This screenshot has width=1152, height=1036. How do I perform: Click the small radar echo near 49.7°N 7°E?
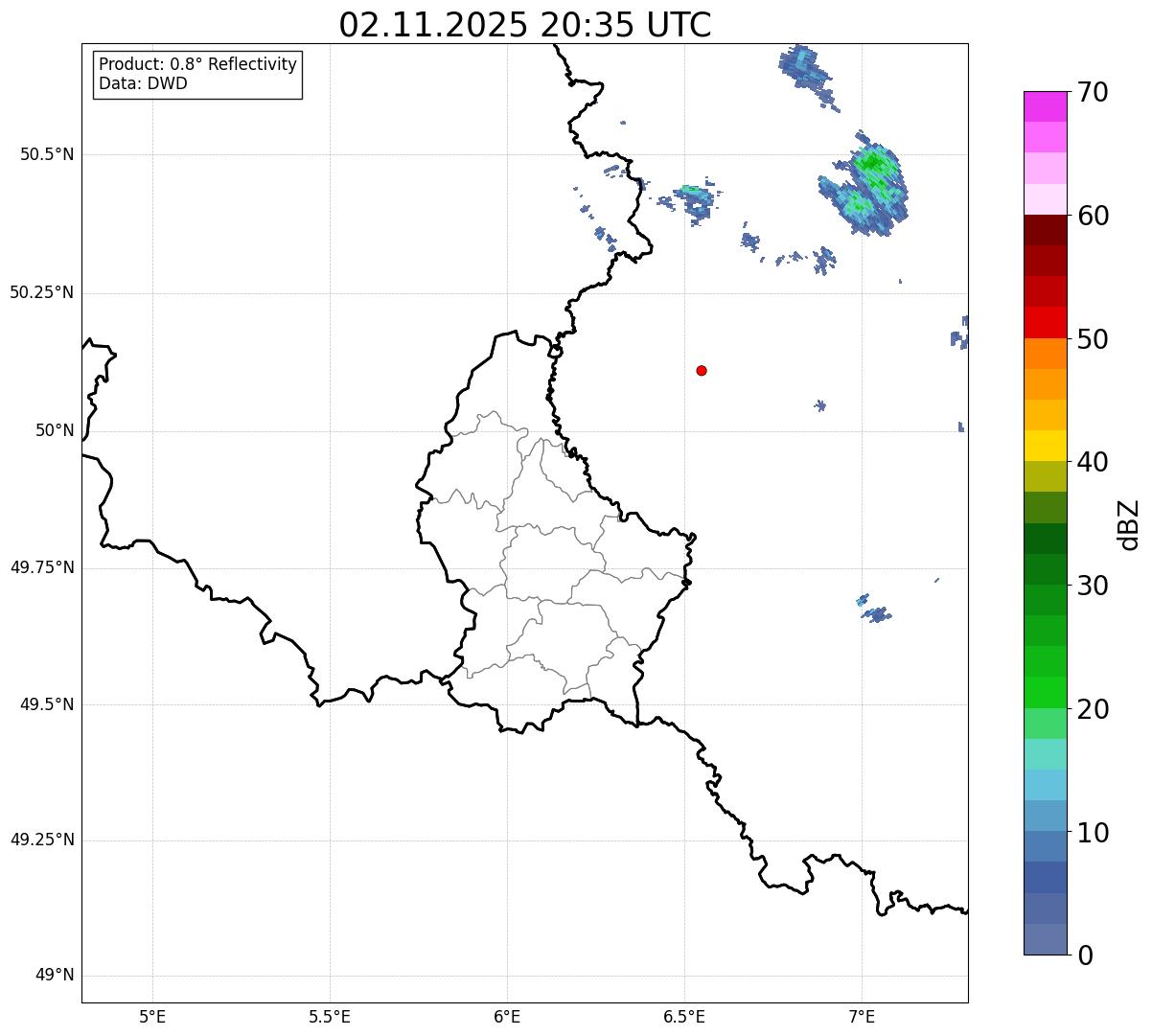pyautogui.click(x=874, y=610)
